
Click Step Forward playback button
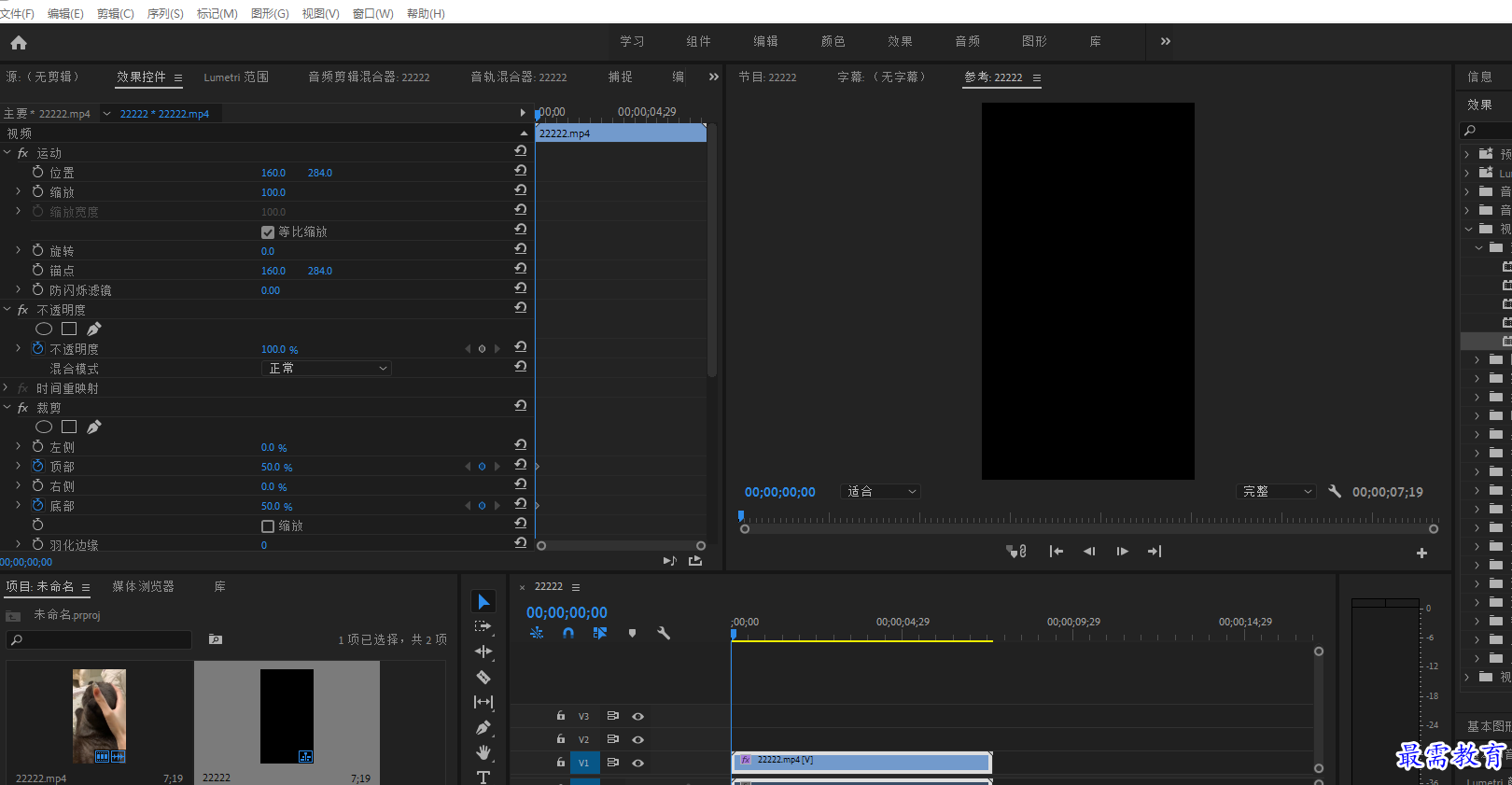tap(1122, 552)
